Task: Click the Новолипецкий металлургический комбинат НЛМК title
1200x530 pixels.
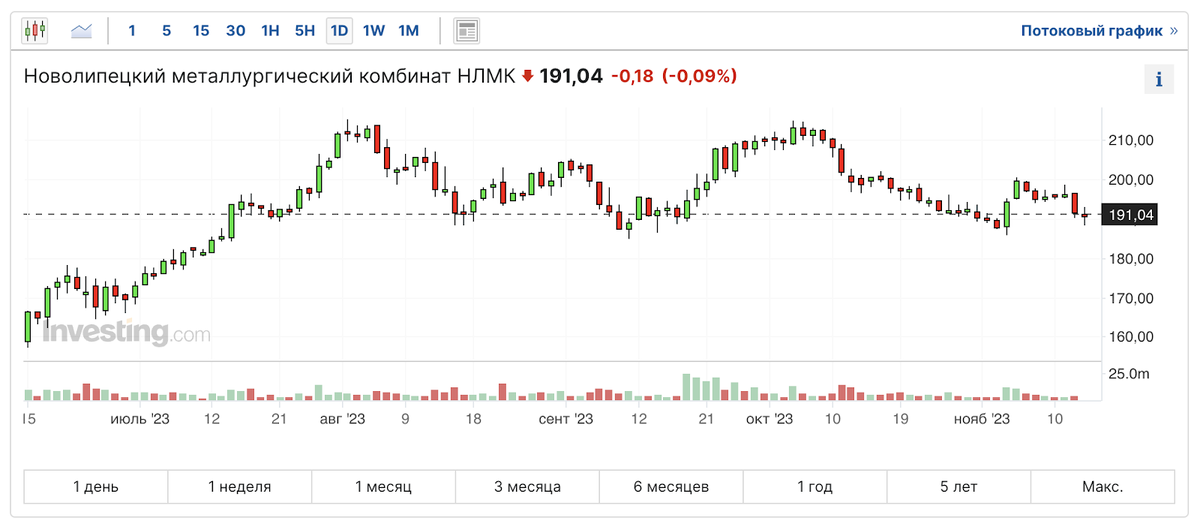Action: (269, 76)
